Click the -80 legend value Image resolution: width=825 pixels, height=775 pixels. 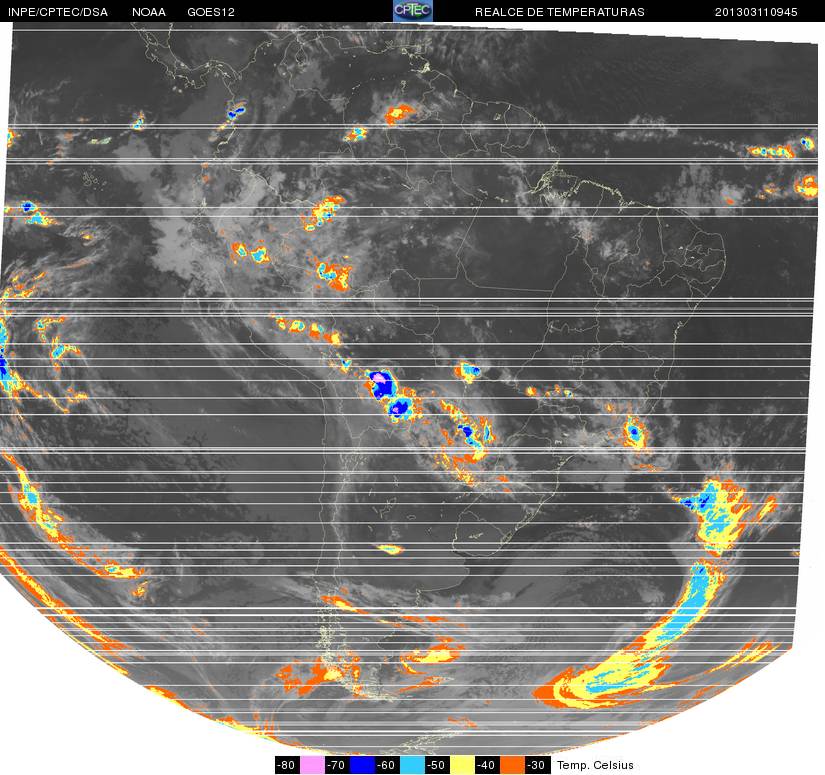287,765
